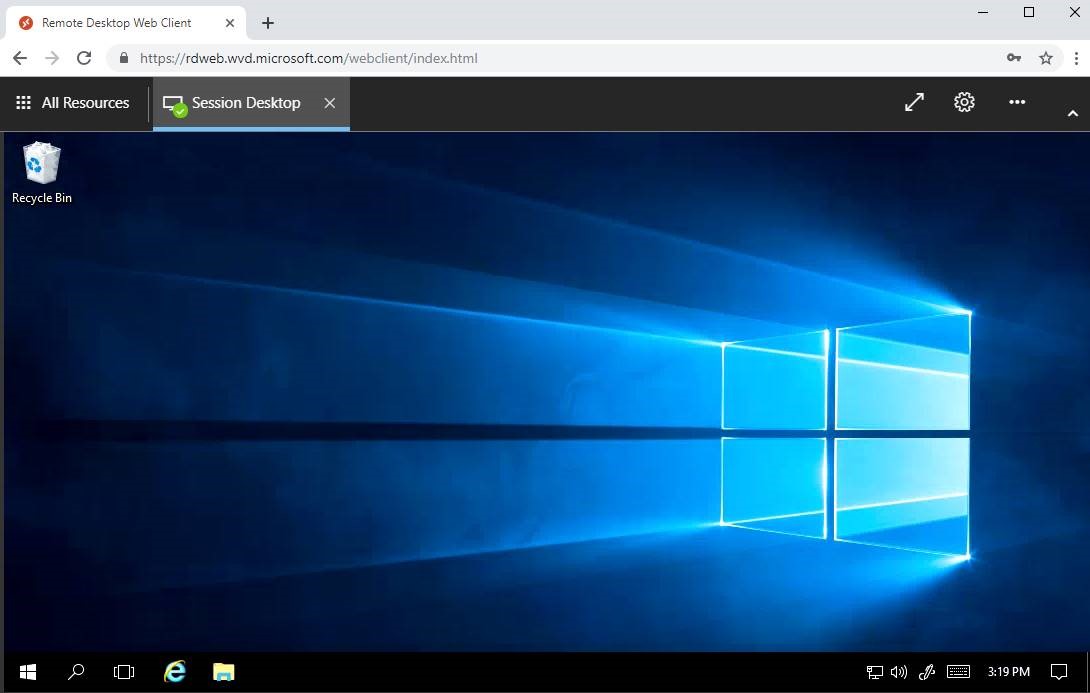Open the browser three-dot menu
This screenshot has width=1090, height=693.
(x=1077, y=58)
